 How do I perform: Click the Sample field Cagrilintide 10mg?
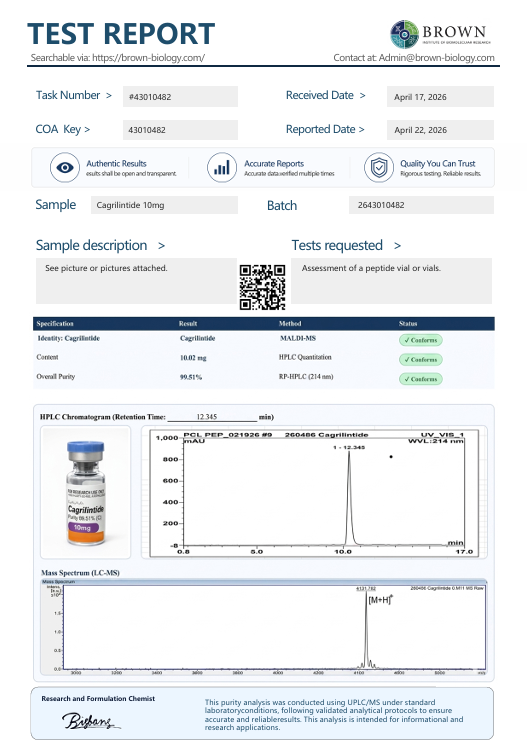tap(164, 205)
